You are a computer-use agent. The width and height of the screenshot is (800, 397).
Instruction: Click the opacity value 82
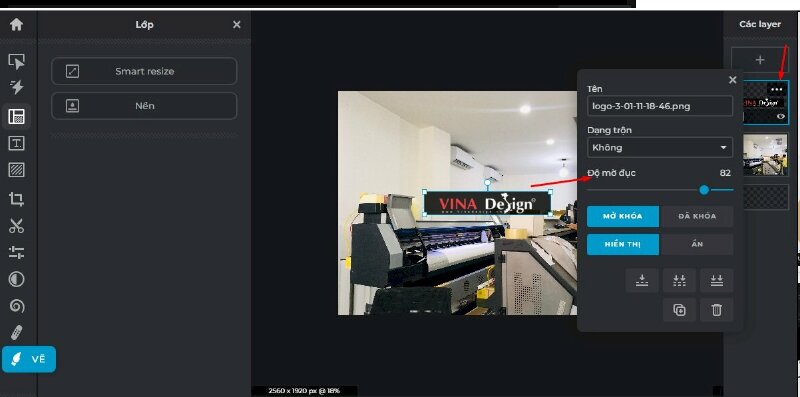click(725, 173)
